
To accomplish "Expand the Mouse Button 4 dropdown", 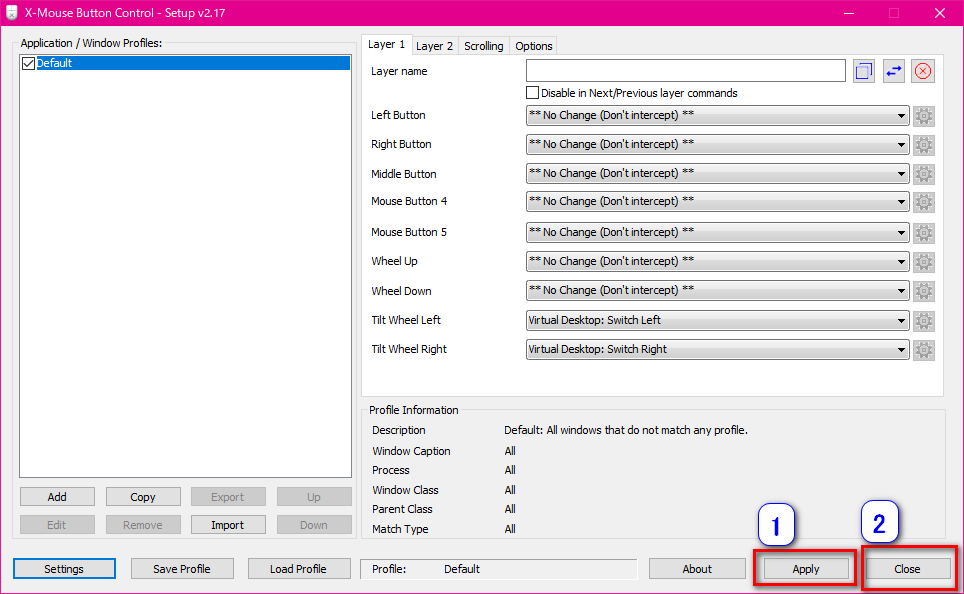I will [716, 202].
